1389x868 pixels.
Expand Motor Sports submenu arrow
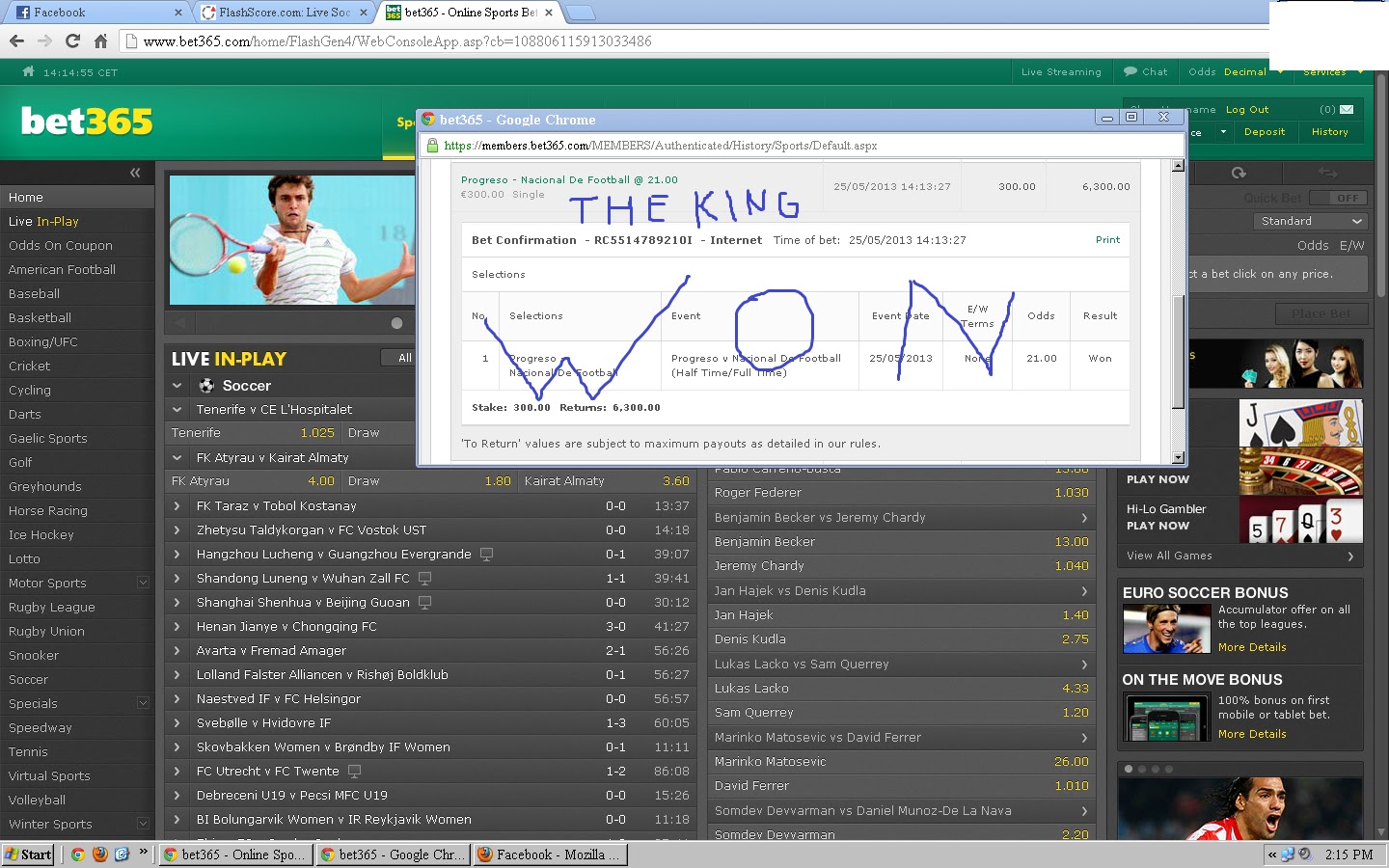pos(143,583)
